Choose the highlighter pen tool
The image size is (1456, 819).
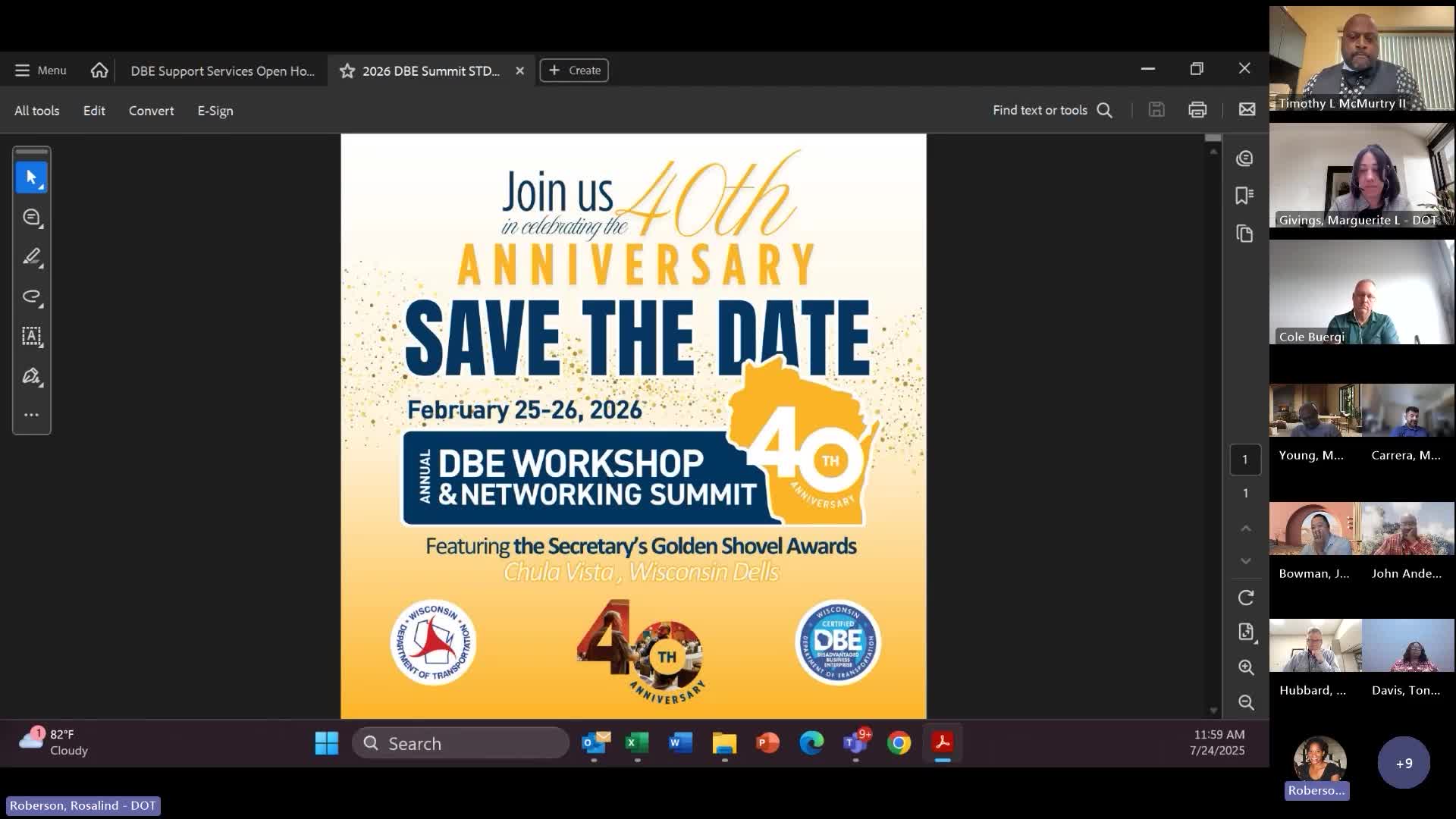click(31, 257)
